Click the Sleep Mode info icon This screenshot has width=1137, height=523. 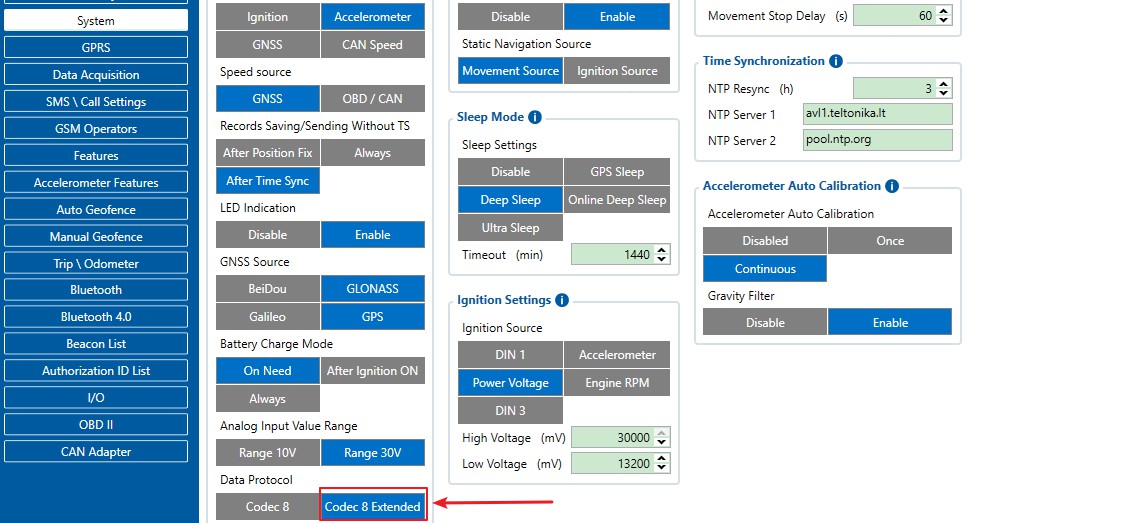(535, 117)
